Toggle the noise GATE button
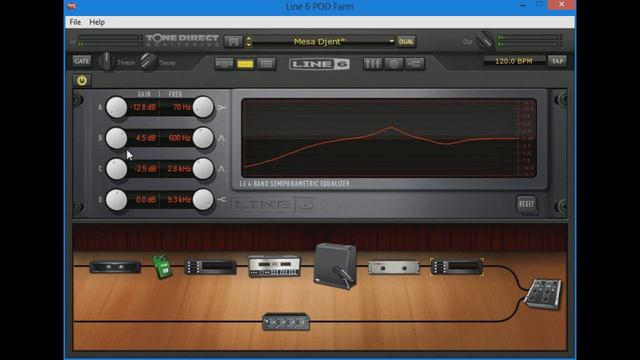The height and width of the screenshot is (360, 640). click(82, 61)
